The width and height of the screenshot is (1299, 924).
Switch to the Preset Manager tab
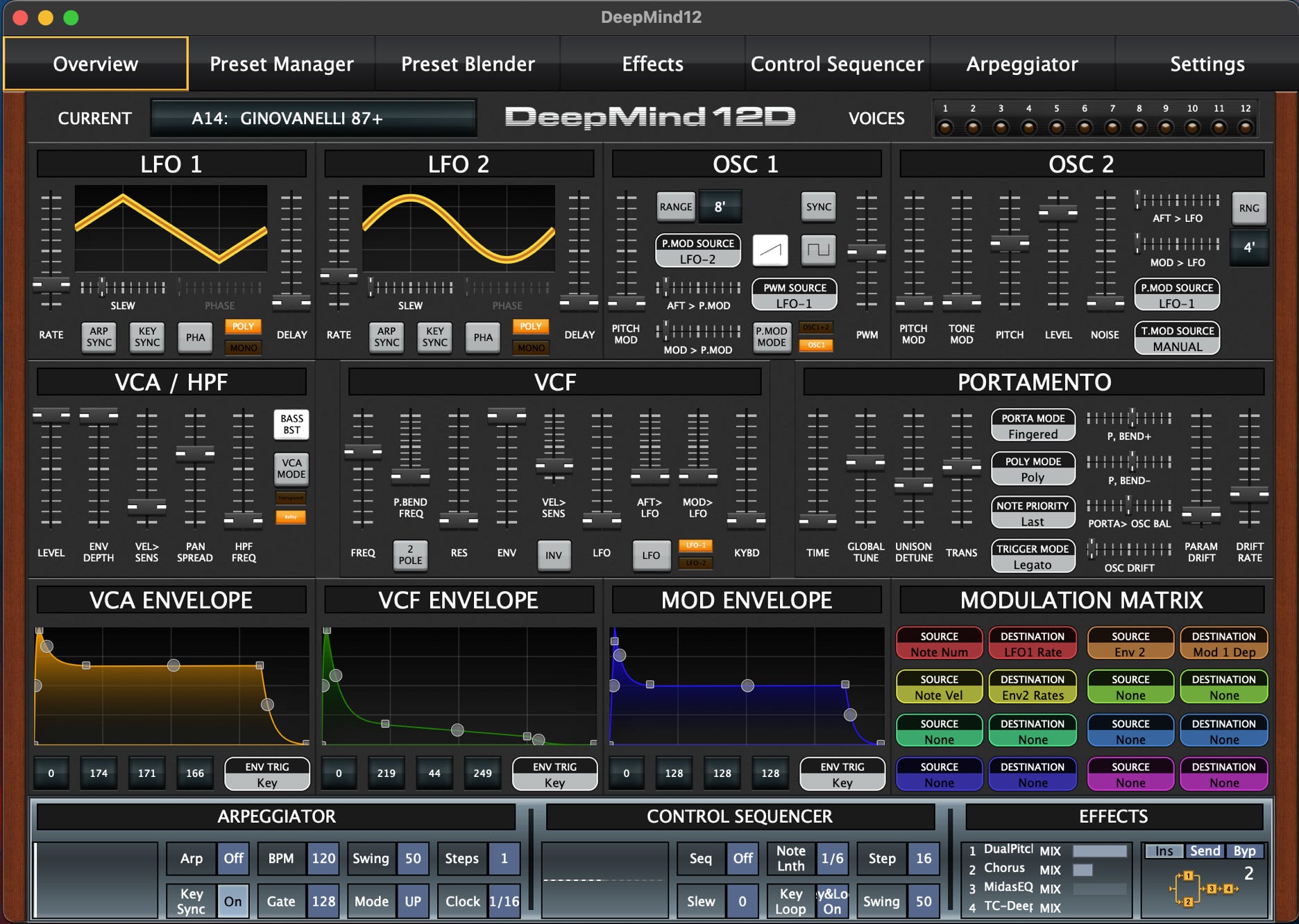coord(282,64)
